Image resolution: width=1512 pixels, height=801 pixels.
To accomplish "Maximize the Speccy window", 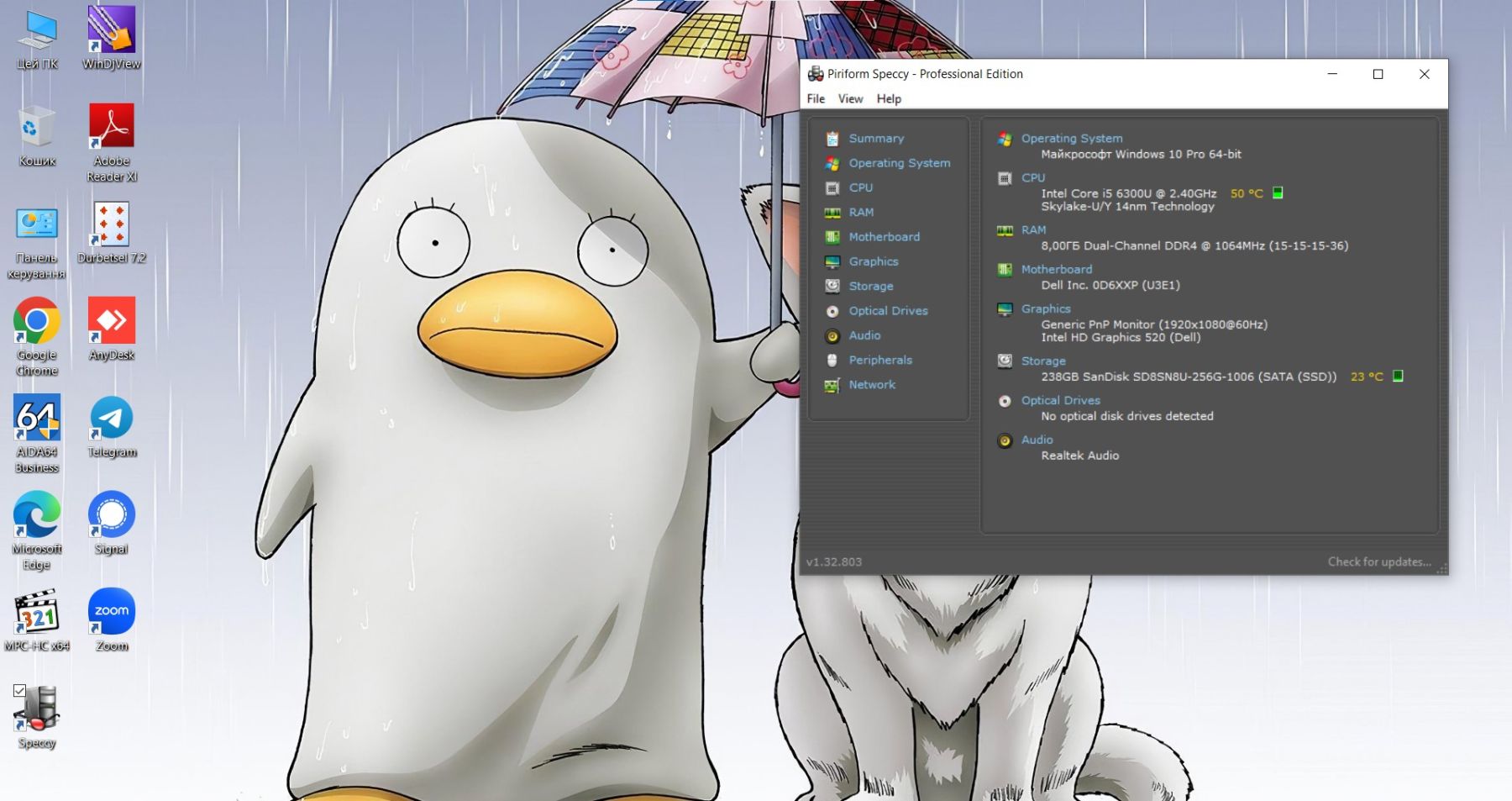I will [x=1378, y=74].
